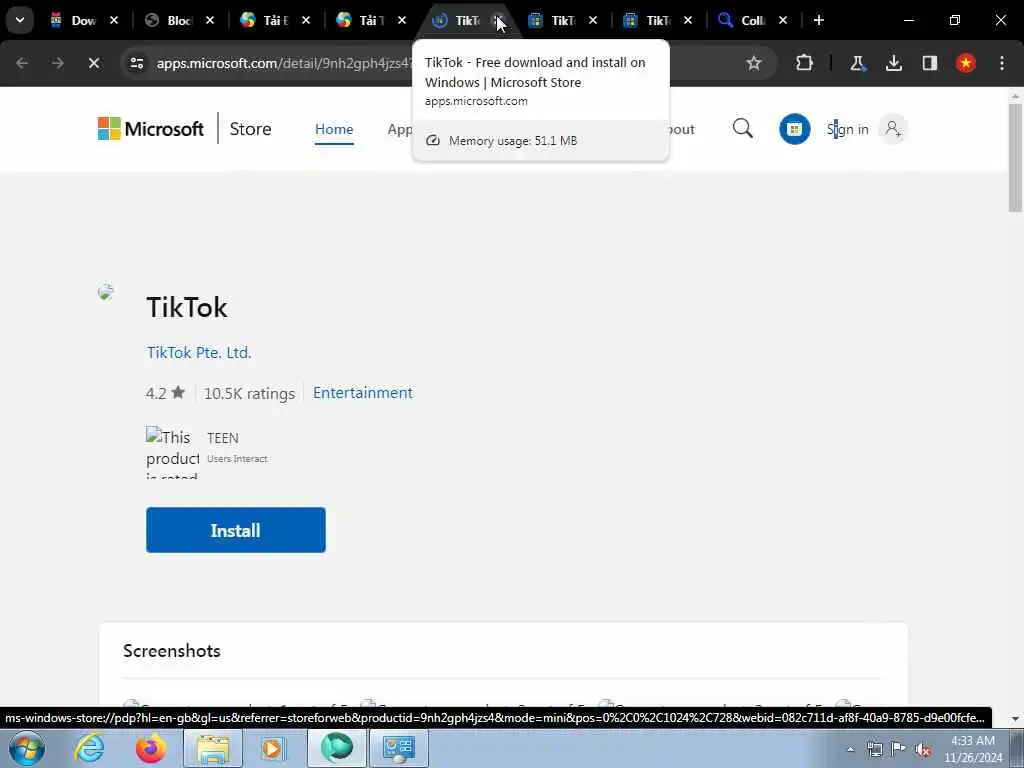The image size is (1024, 768).
Task: Click the blue Microsoft Store app icon
Action: (794, 129)
